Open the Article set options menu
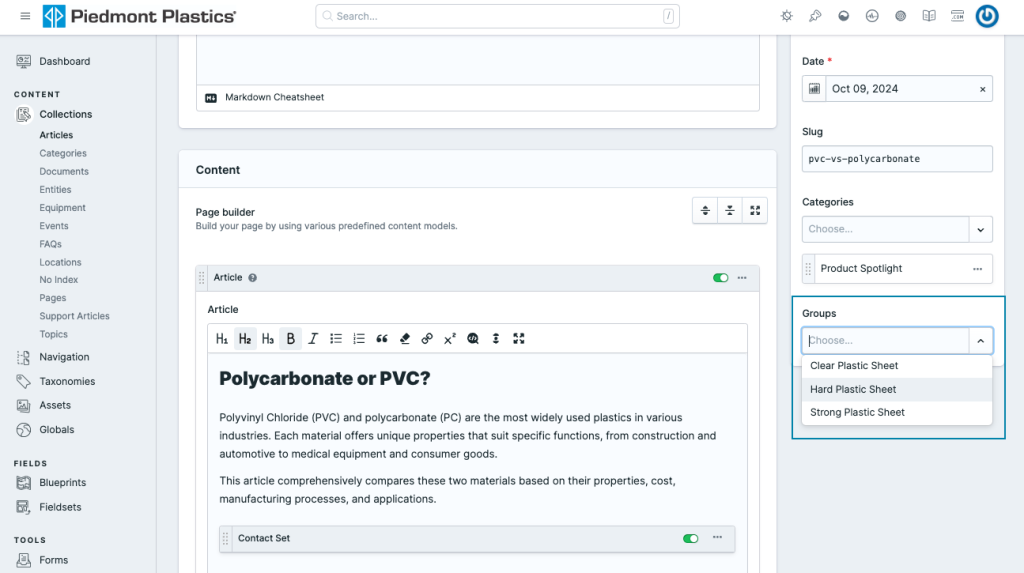The width and height of the screenshot is (1024, 573). click(x=742, y=278)
